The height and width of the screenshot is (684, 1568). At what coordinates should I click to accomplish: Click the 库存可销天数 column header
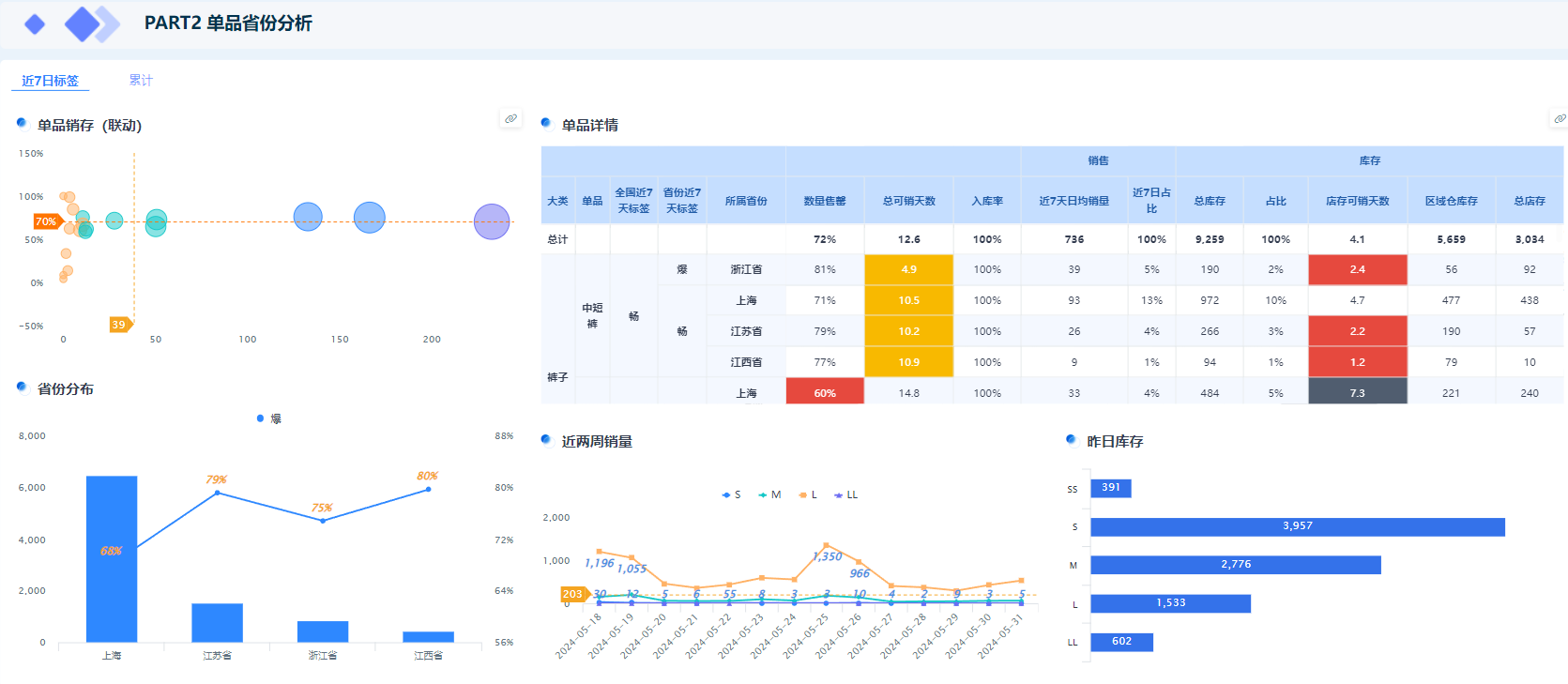[1357, 201]
